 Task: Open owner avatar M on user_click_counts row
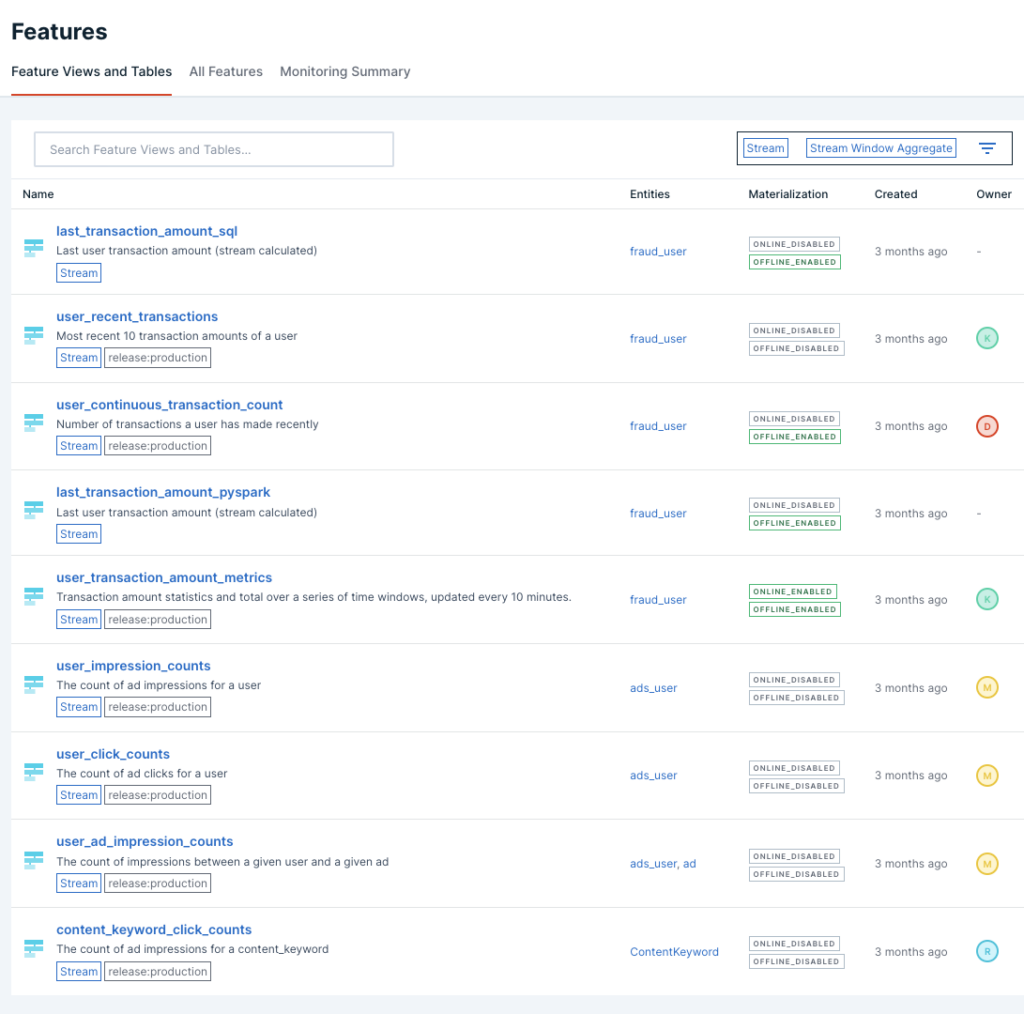986,775
